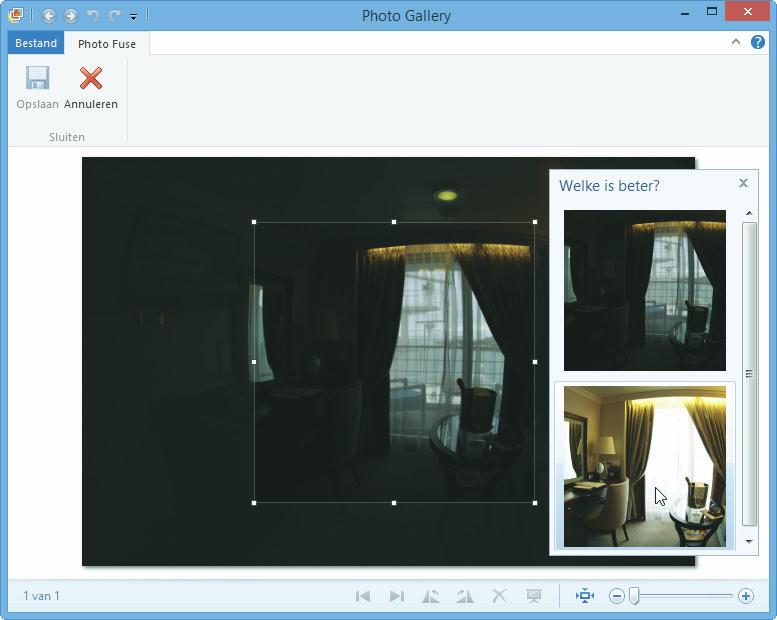Select the Photo Fuse tab
The width and height of the screenshot is (777, 620).
(x=107, y=44)
